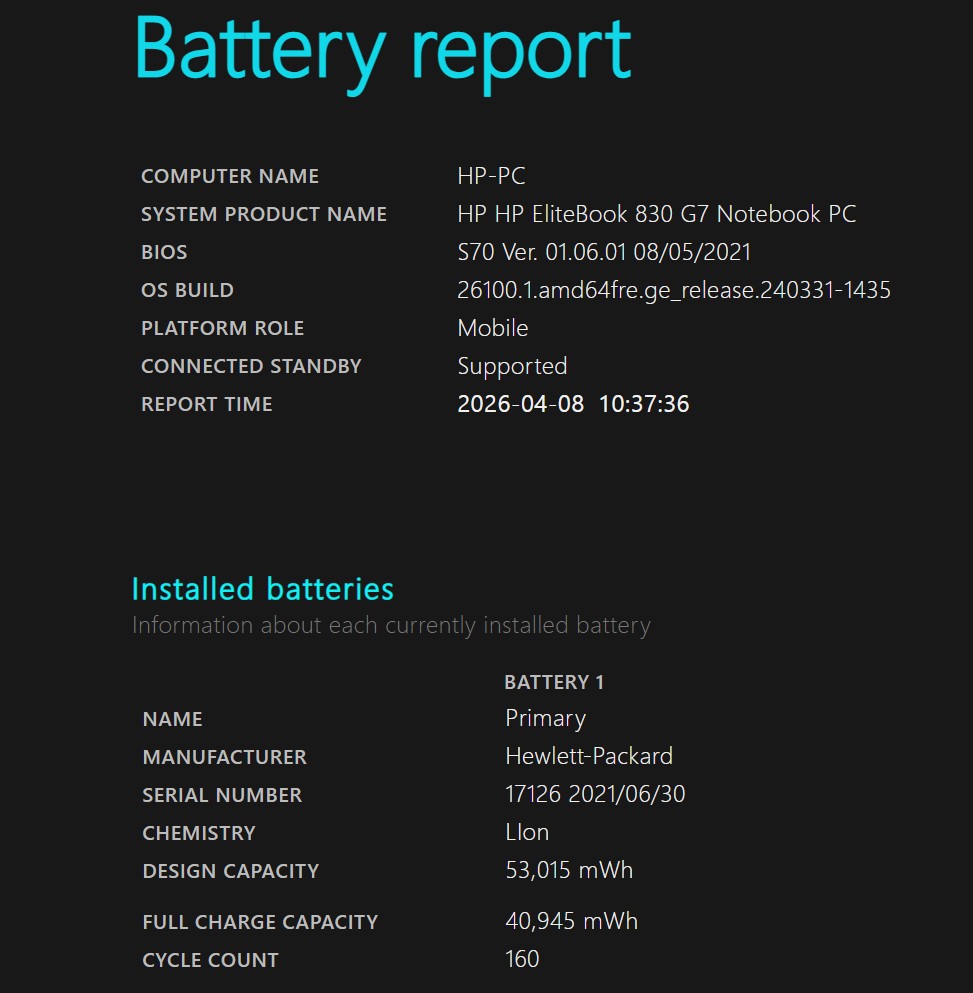Click the full charge capacity 40,945 mWh
The height and width of the screenshot is (993, 973).
571,921
